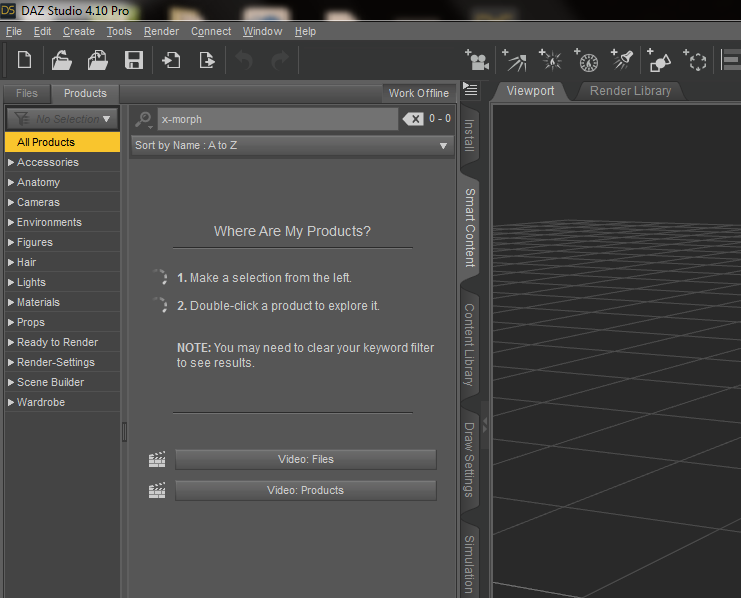Click the Video: Files button
The width and height of the screenshot is (741, 598).
click(306, 459)
